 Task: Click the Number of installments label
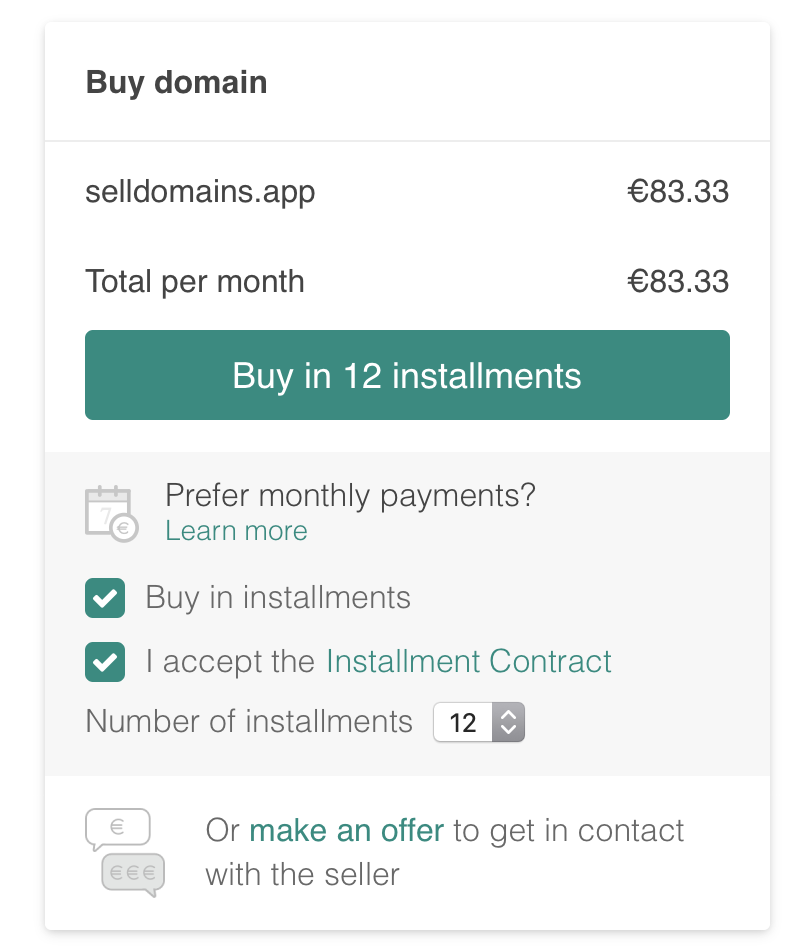[249, 721]
